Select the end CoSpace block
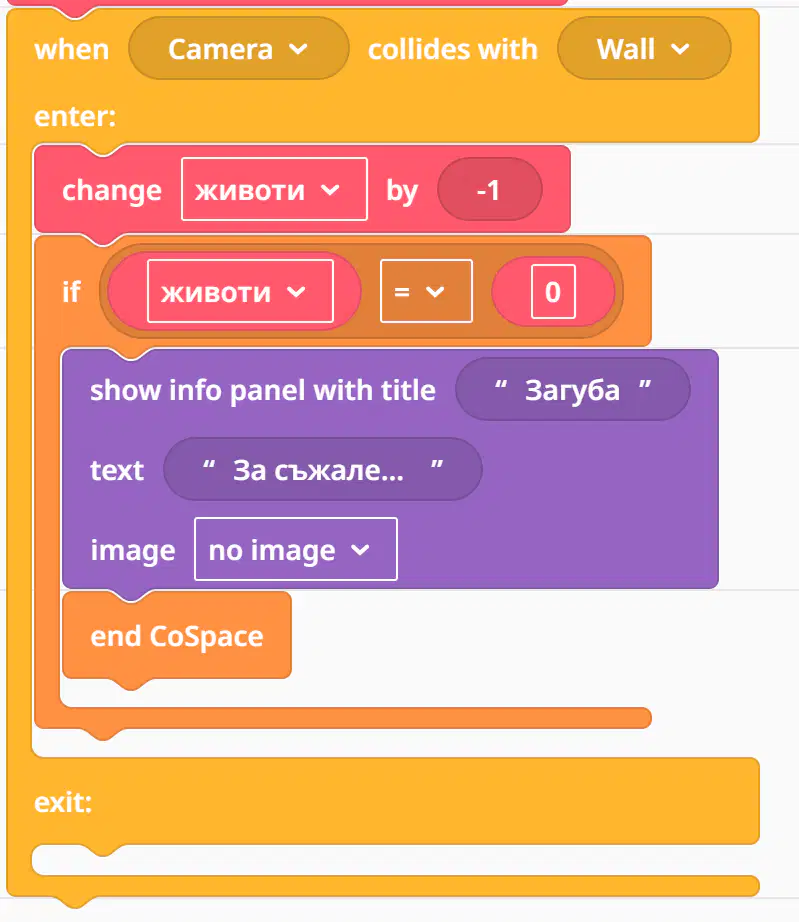This screenshot has height=922, width=799. click(177, 636)
